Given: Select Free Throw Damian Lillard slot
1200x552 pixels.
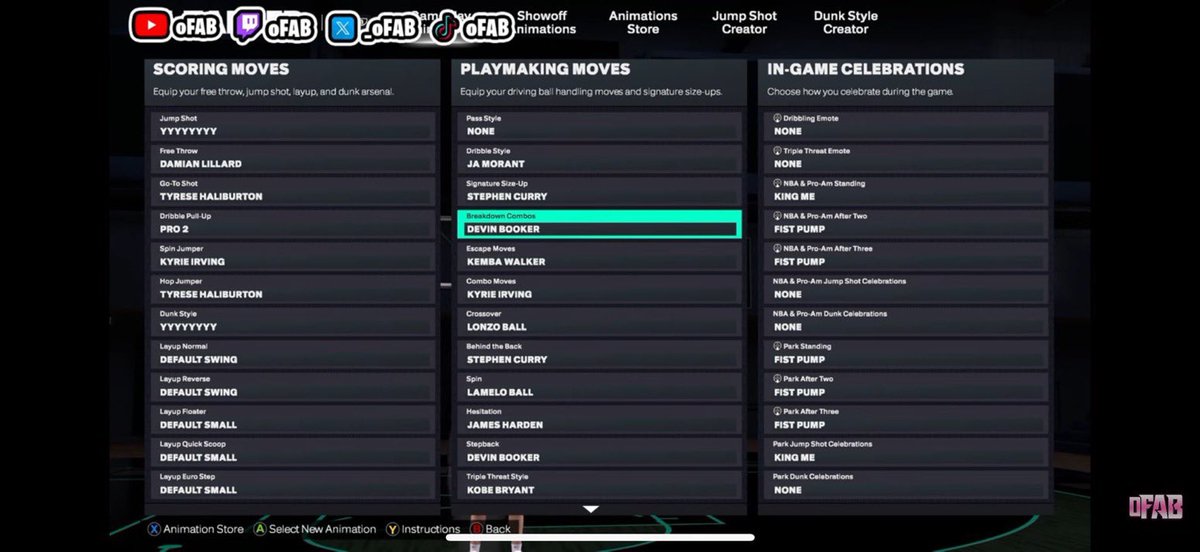Looking at the screenshot, I should [294, 158].
